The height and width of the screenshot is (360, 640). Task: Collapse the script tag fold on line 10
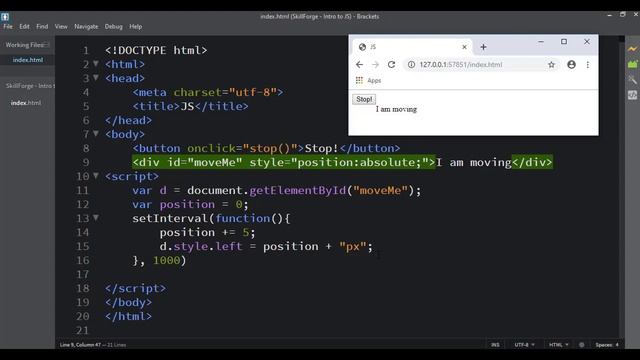tap(96, 176)
